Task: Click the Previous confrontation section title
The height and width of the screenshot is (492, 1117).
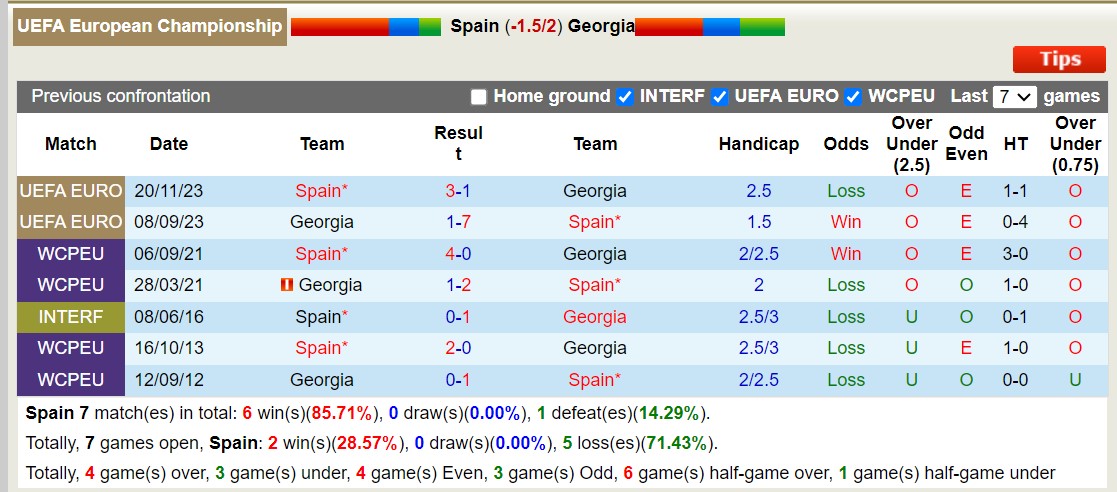Action: tap(120, 96)
